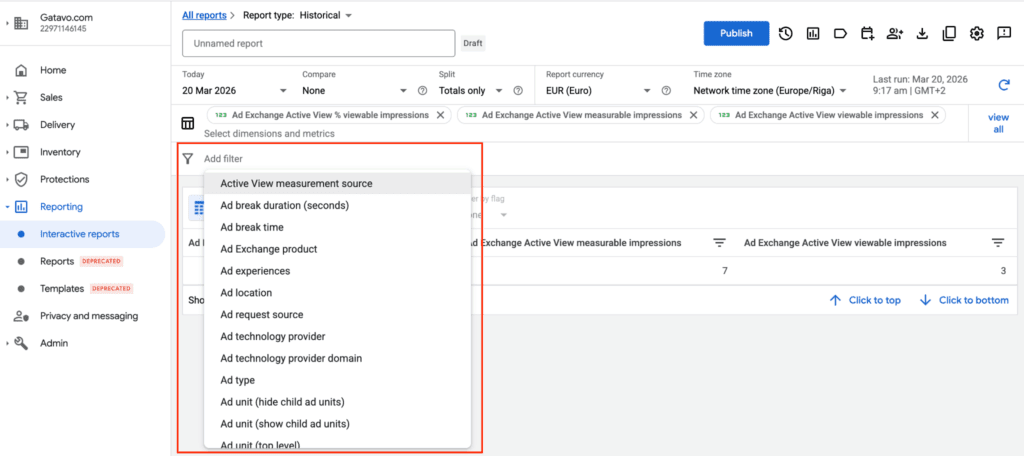Click the blue Publish button
This screenshot has height=456, width=1024.
(736, 33)
